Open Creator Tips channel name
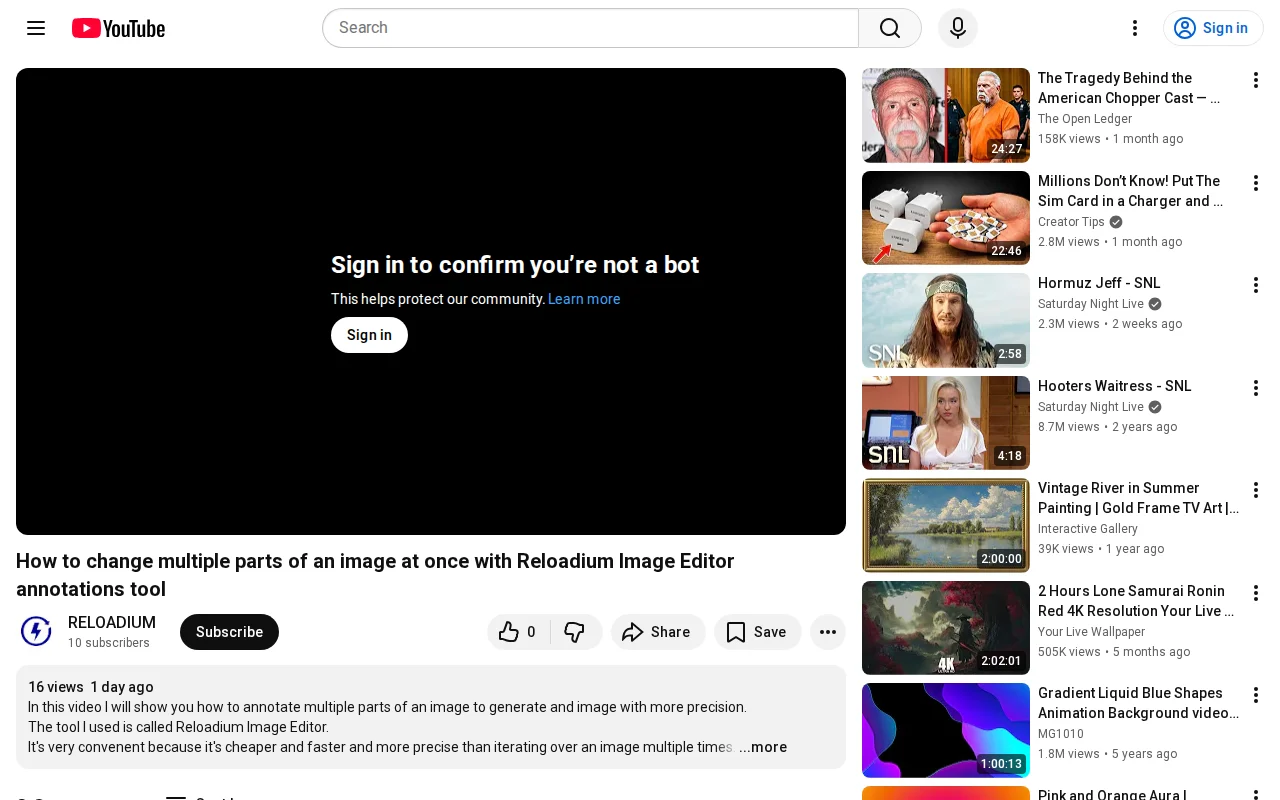The height and width of the screenshot is (800, 1280). coord(1071,222)
